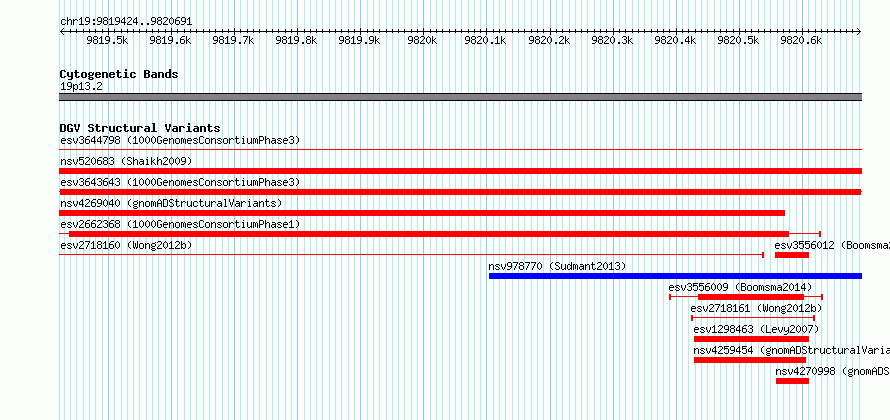
Task: Select the nsv4270998 short red bar
Action: coord(792,381)
